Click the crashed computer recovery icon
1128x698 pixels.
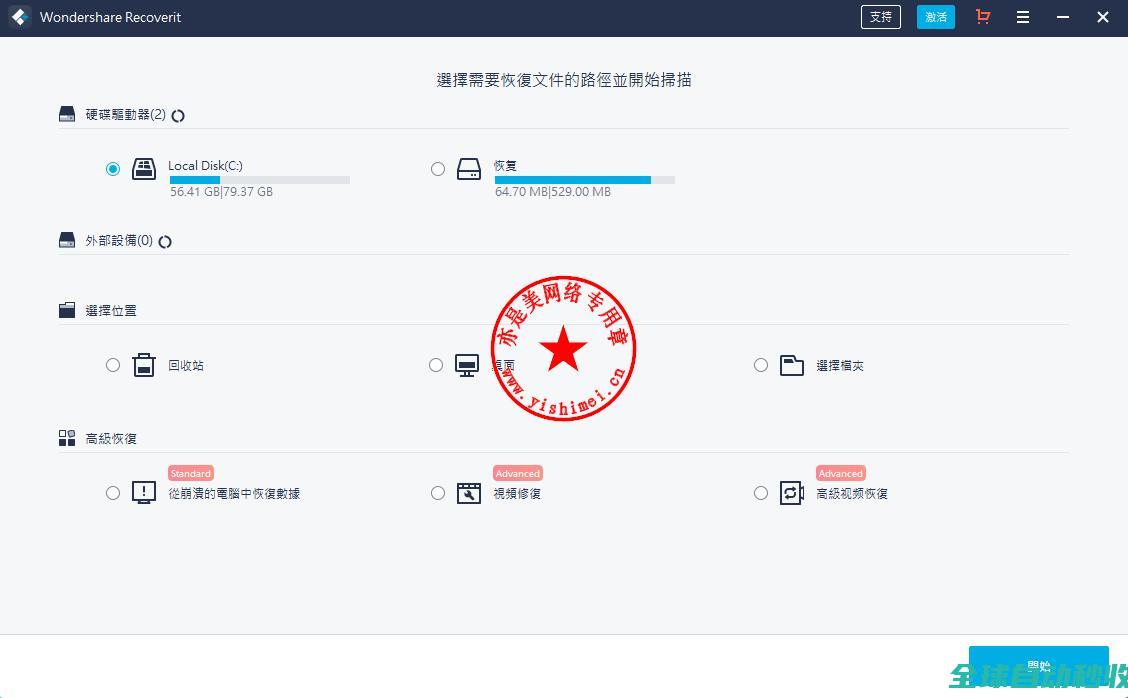(x=144, y=493)
